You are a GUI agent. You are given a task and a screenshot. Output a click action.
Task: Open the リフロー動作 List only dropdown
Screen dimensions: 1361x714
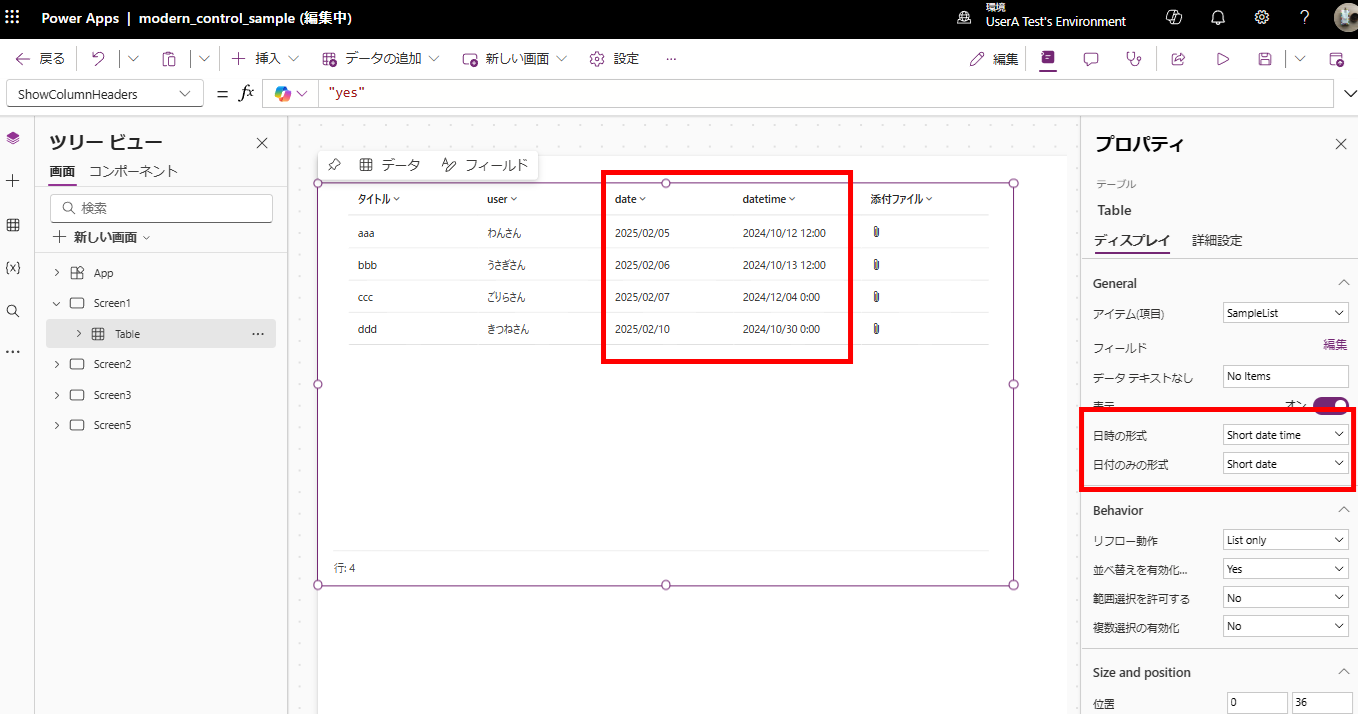tap(1285, 539)
